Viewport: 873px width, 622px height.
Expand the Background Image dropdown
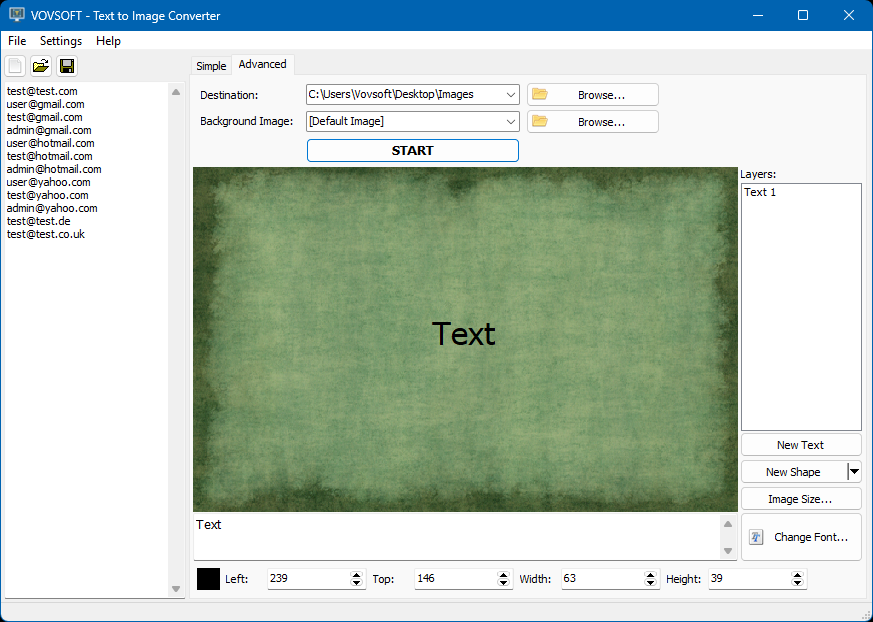pos(511,122)
